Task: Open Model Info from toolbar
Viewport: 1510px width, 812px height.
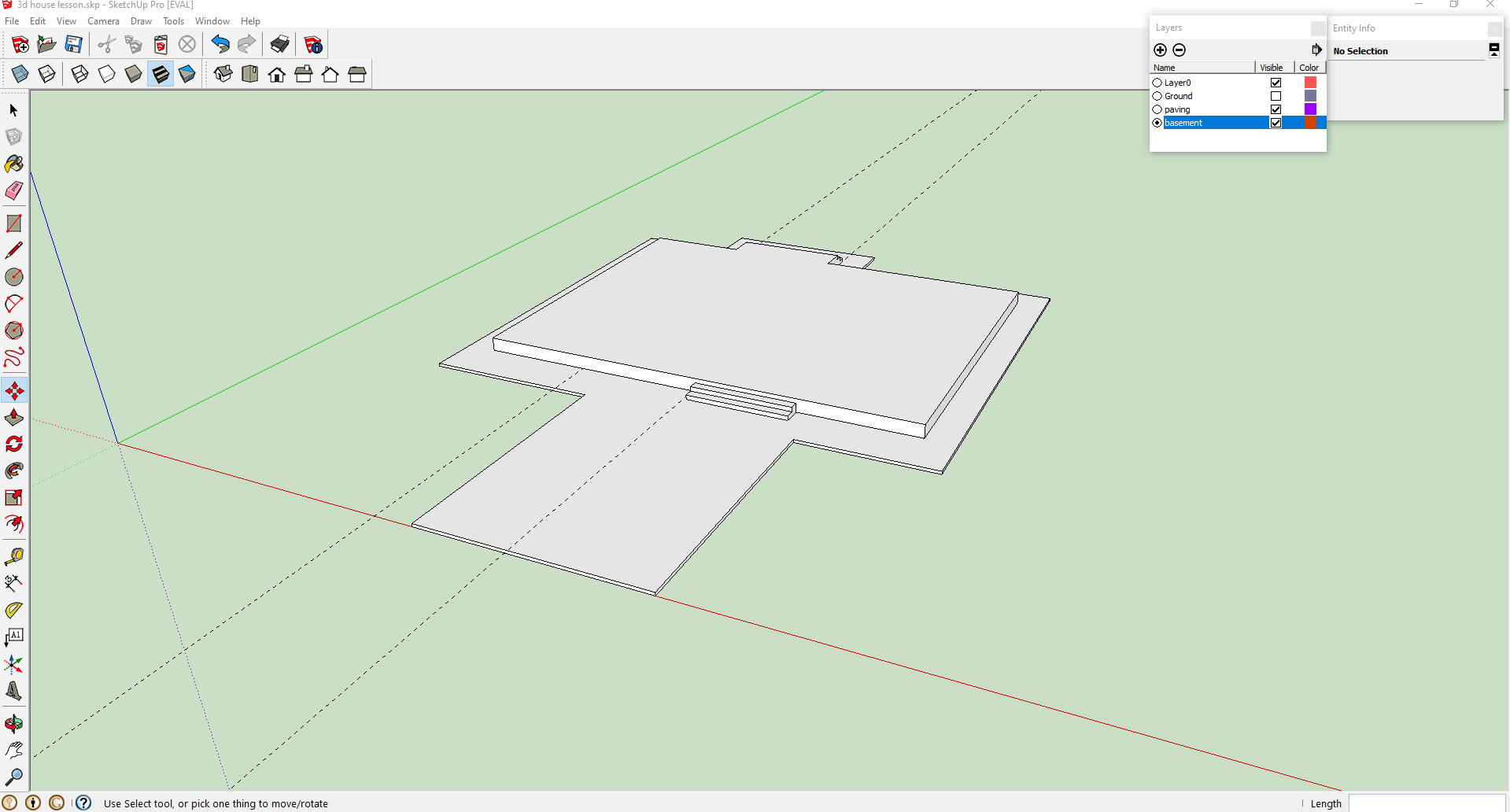Action: point(313,44)
